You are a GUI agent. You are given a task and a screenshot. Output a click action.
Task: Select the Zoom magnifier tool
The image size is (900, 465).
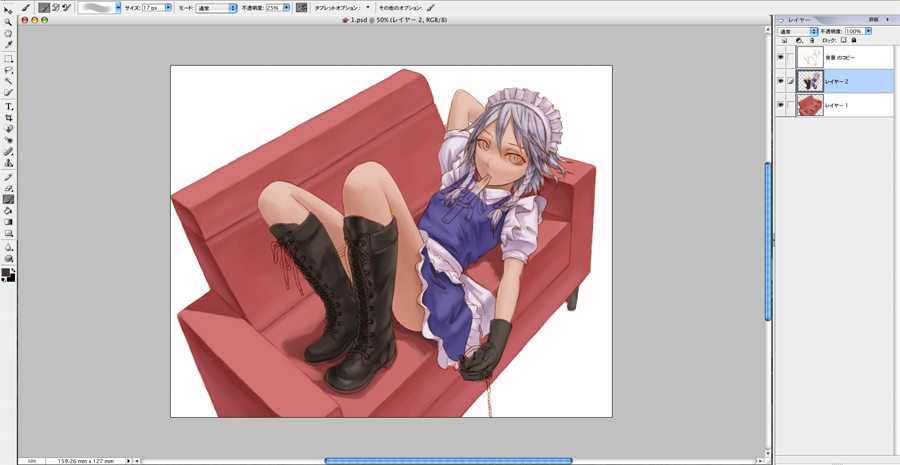click(x=8, y=22)
